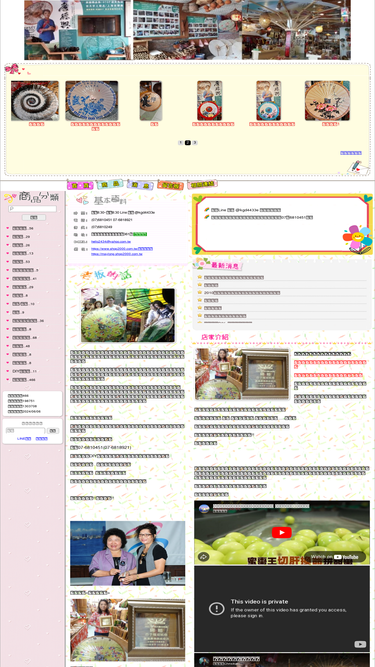Open the spiral pattern umbrella thumbnail
Image resolution: width=375 pixels, height=667 pixels.
pos(35,101)
